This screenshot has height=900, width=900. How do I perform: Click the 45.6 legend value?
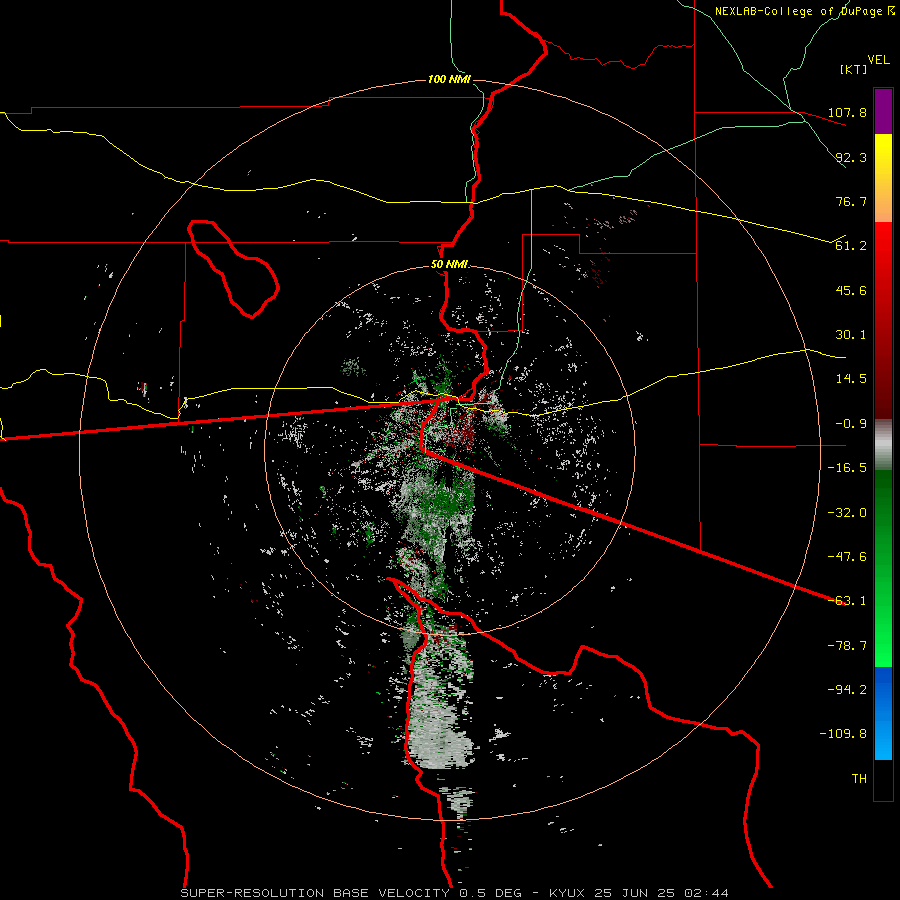851,290
